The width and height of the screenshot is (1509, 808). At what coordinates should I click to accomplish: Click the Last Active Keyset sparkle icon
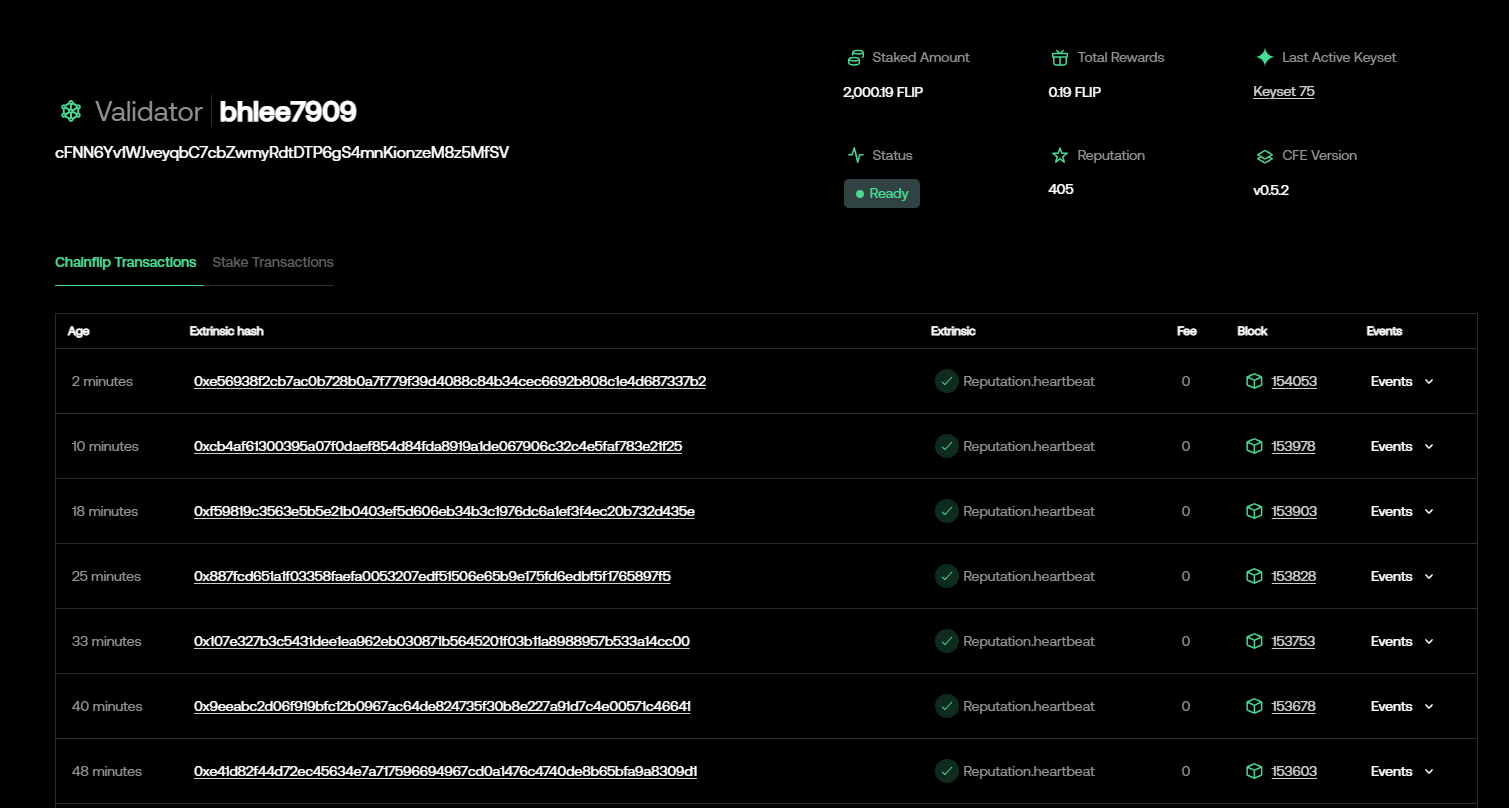pos(1265,58)
